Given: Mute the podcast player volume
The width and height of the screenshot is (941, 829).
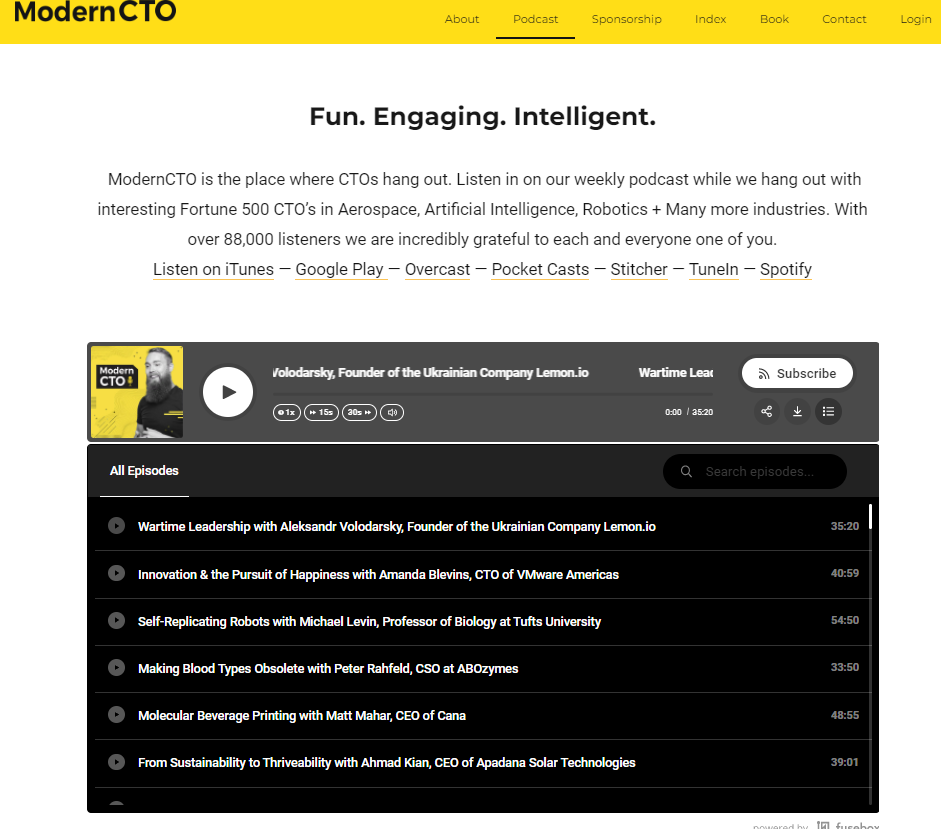Looking at the screenshot, I should 392,412.
